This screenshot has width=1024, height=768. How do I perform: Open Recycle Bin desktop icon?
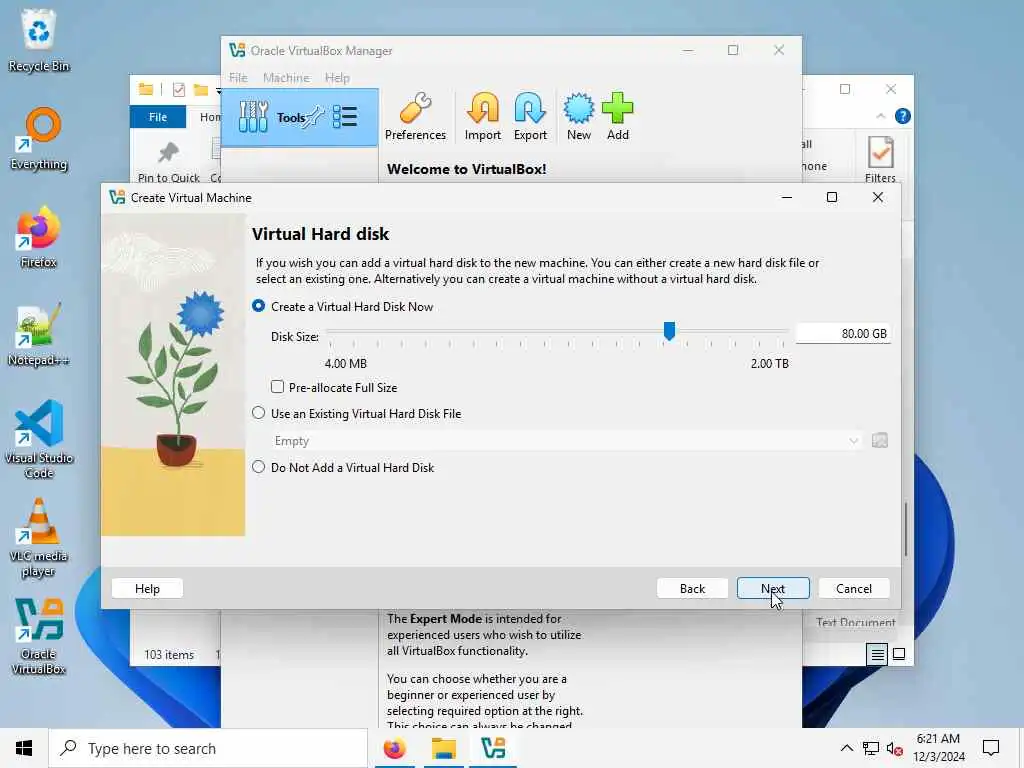coord(39,40)
